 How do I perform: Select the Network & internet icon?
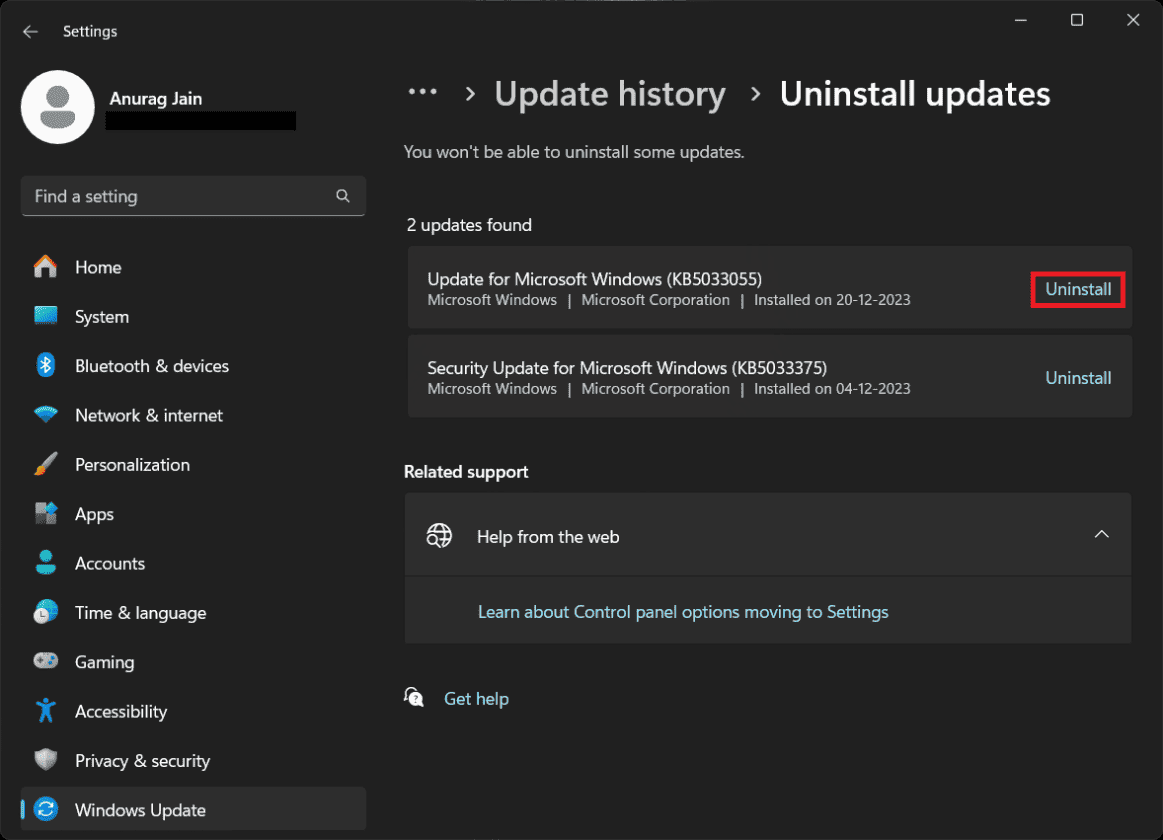[x=45, y=415]
